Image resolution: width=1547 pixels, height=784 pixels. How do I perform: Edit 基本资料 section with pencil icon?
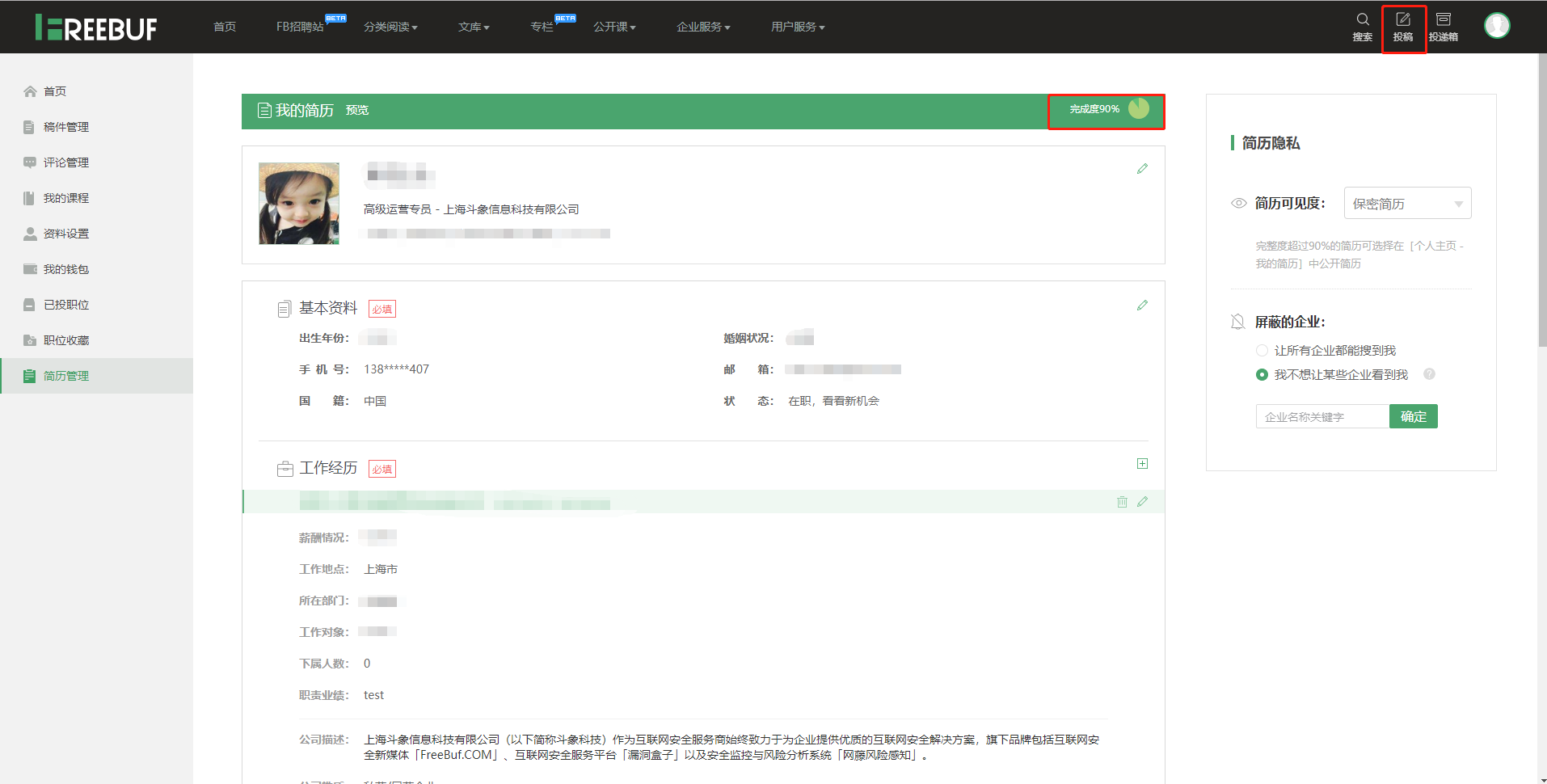click(x=1142, y=306)
